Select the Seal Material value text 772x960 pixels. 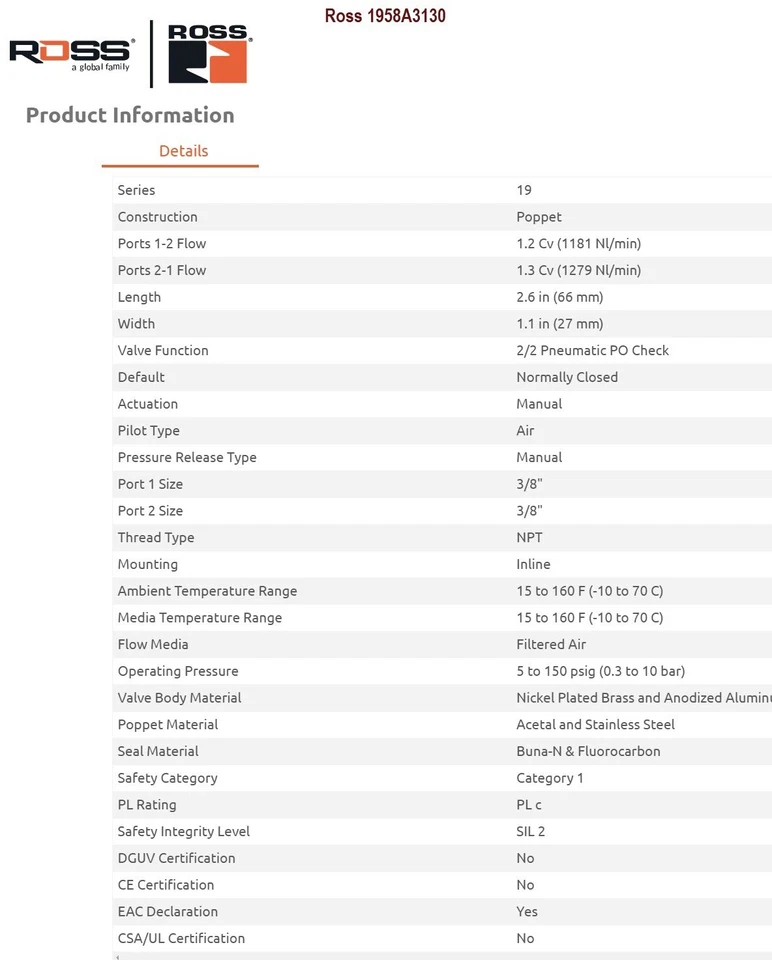(x=588, y=751)
